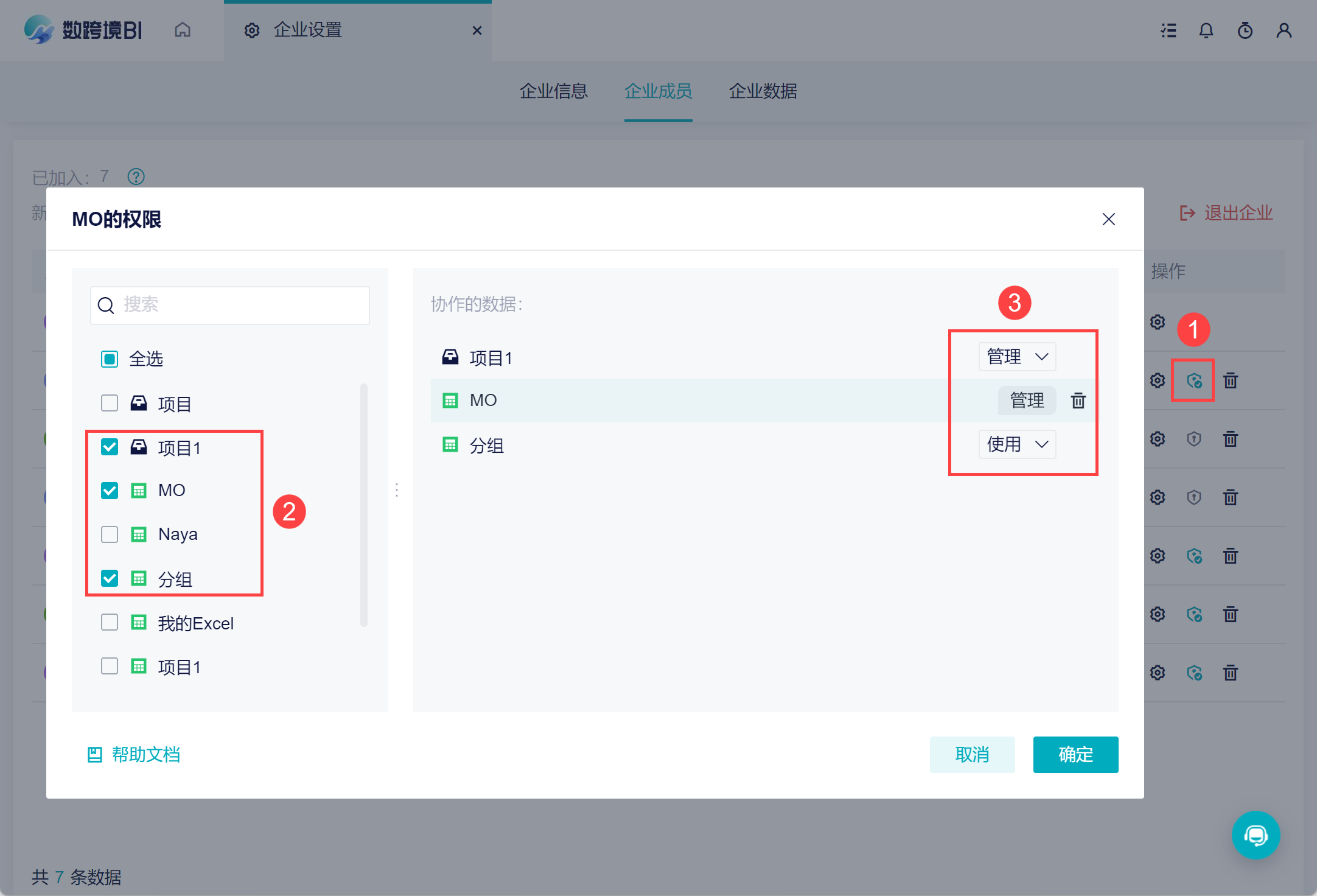Toggle the 全选 select-all checkbox

110,359
